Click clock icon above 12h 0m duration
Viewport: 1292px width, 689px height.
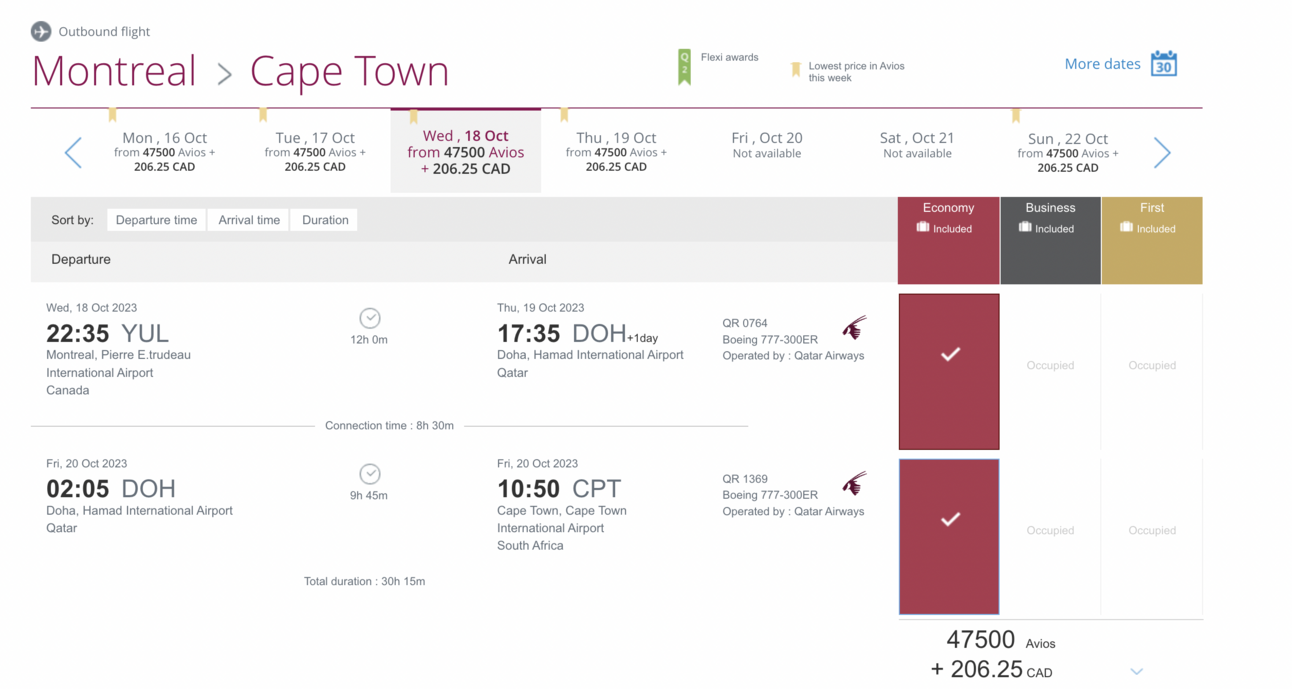pos(369,318)
